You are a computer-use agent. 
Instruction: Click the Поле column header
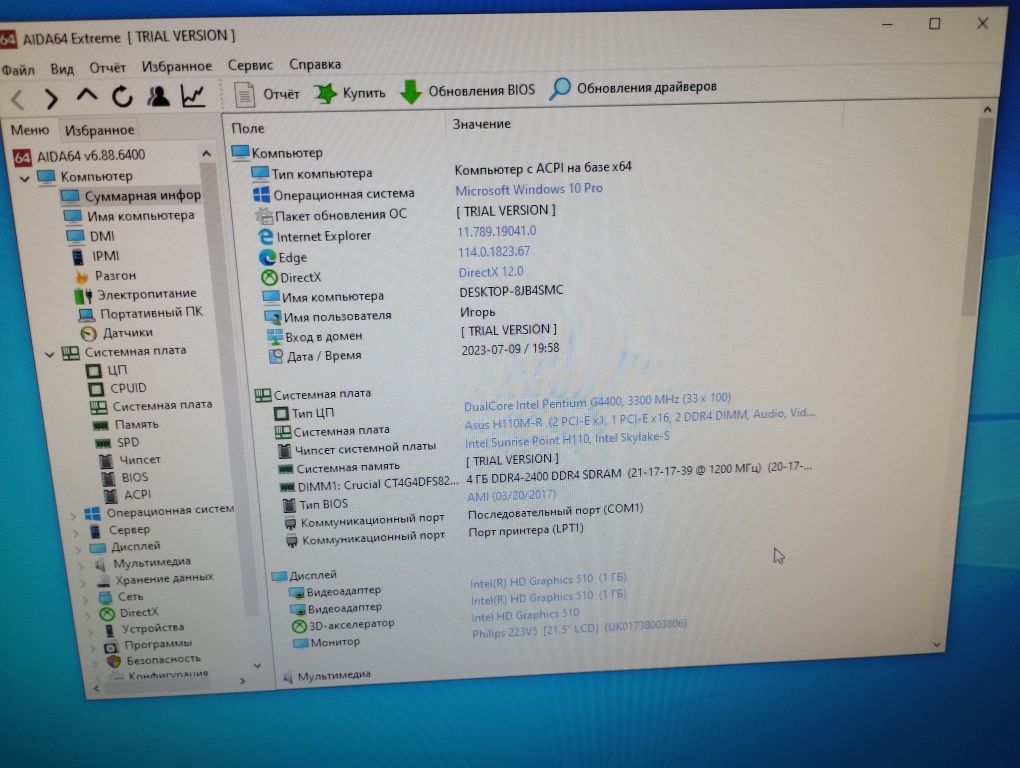tap(248, 129)
